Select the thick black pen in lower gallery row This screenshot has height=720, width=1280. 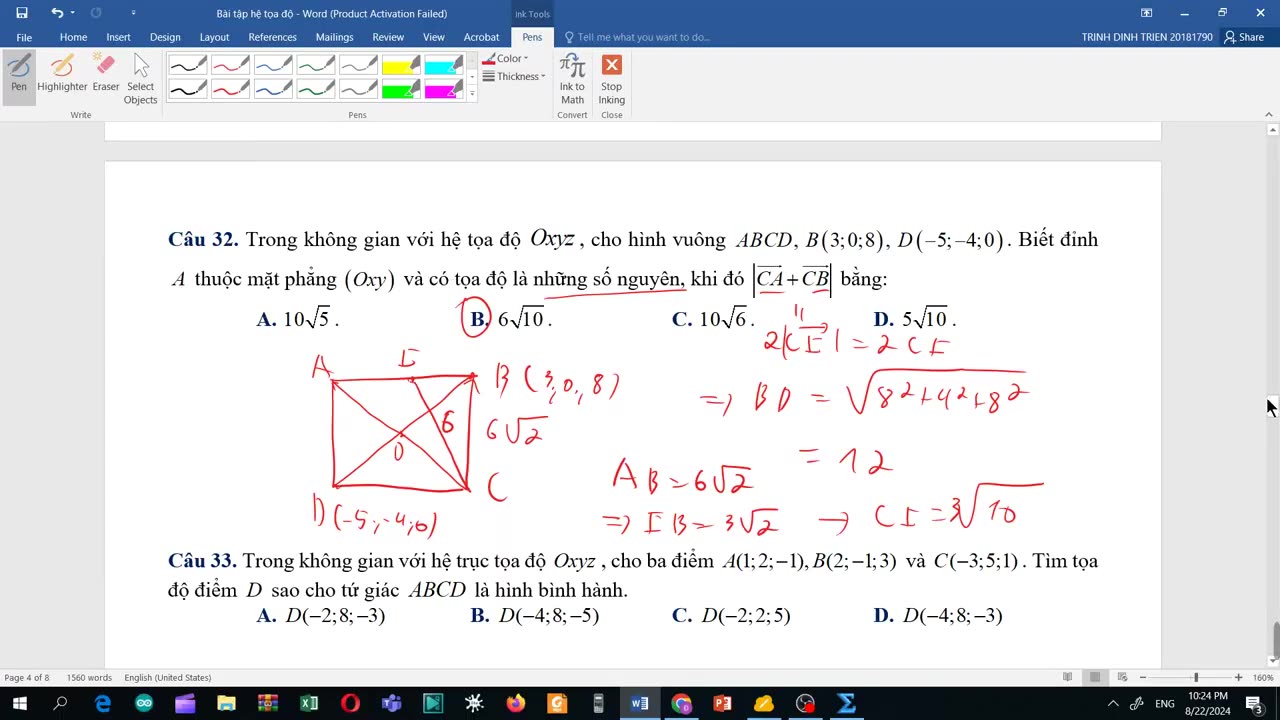(x=187, y=89)
